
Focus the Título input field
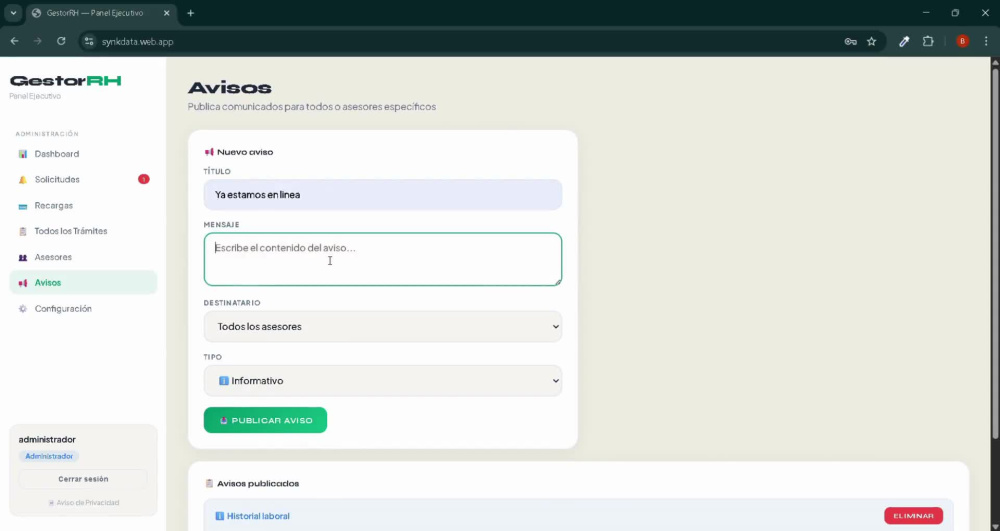click(383, 194)
